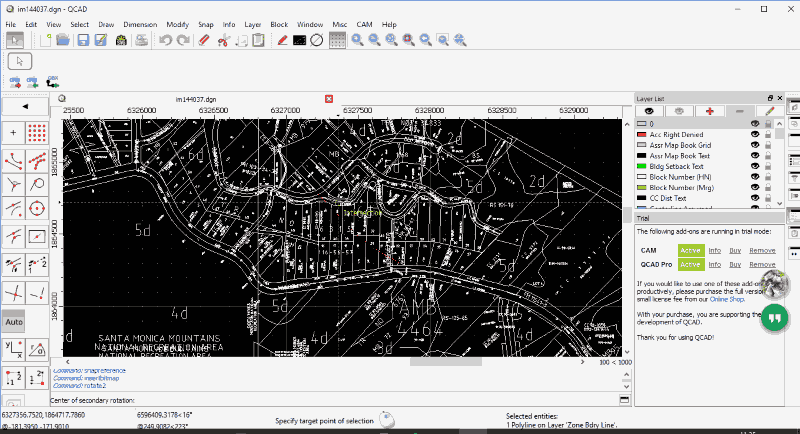This screenshot has height=434, width=800.
Task: Select the snap on entity points icon
Action: pos(37,161)
